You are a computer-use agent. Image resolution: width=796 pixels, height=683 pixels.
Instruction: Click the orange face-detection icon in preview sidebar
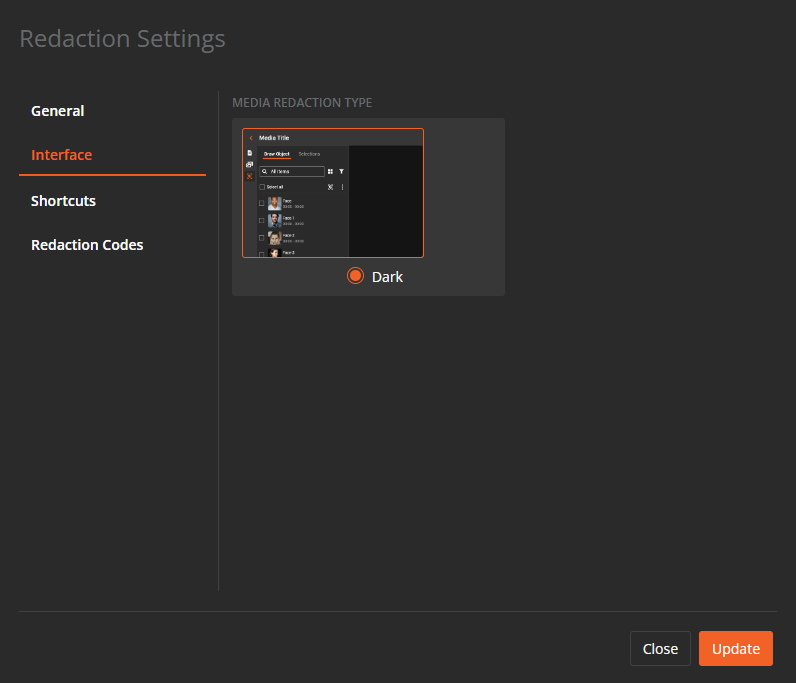249,176
